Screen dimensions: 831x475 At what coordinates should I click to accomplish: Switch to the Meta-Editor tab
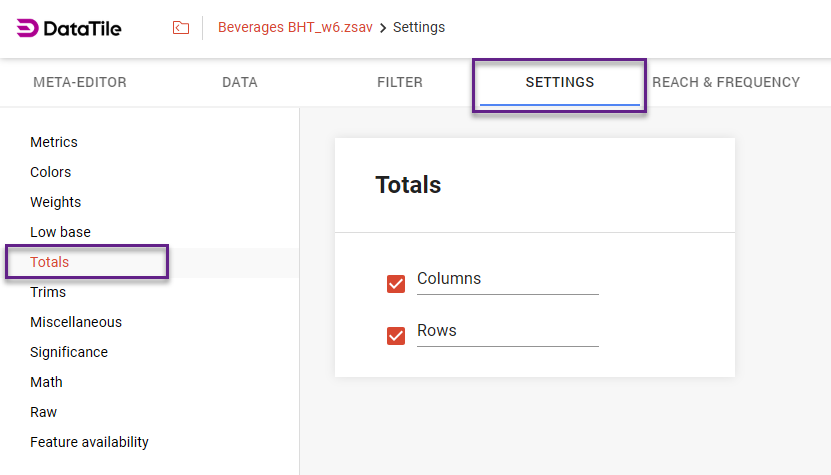tap(80, 83)
